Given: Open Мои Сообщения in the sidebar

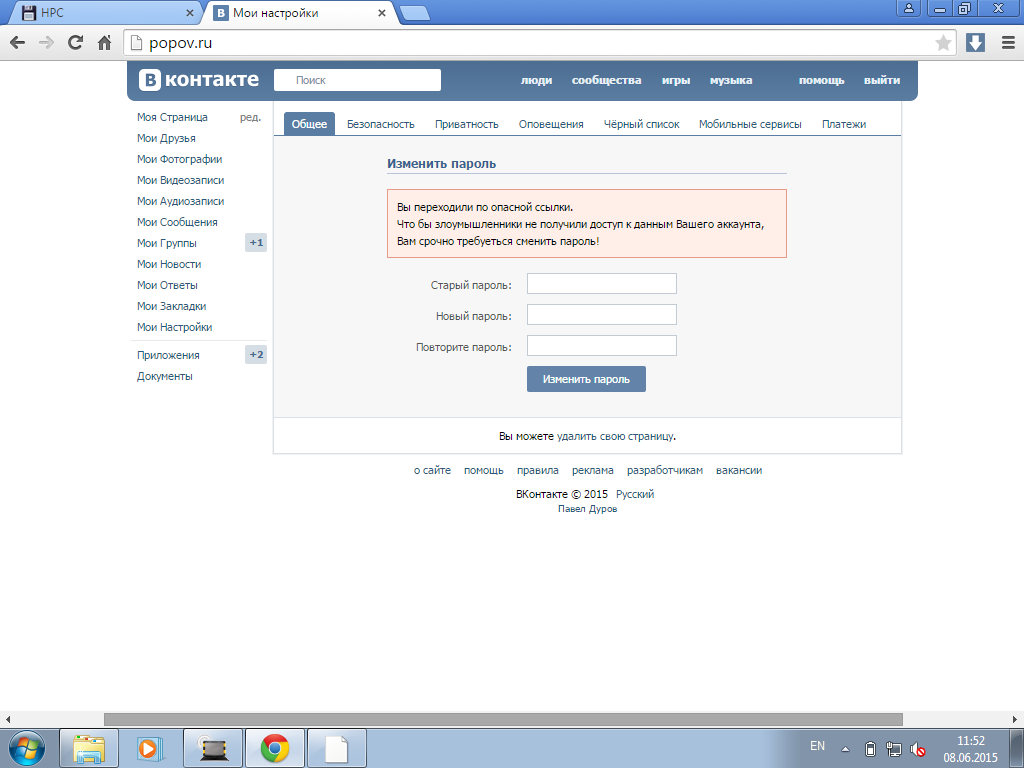Looking at the screenshot, I should pyautogui.click(x=177, y=222).
